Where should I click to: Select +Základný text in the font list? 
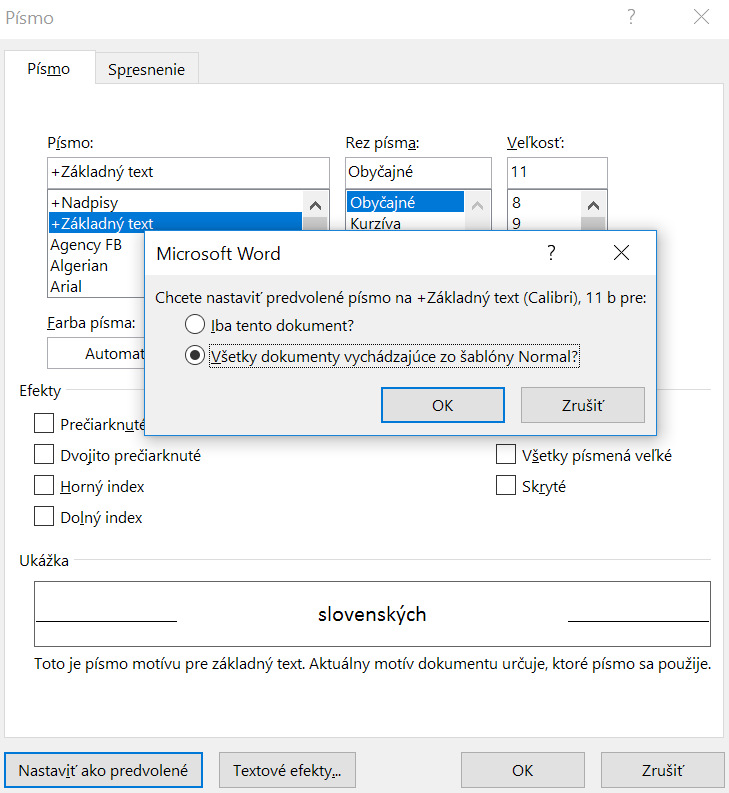[x=175, y=223]
